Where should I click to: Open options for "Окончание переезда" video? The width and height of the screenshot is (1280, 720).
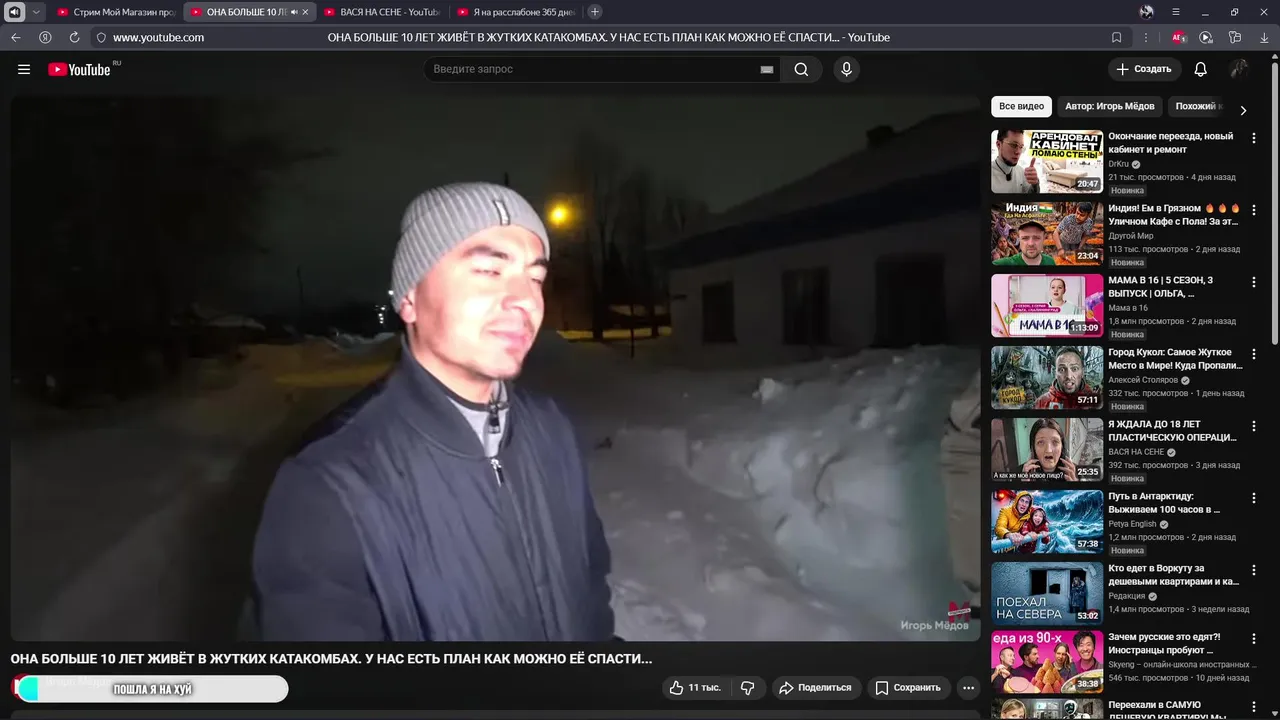(x=1254, y=138)
